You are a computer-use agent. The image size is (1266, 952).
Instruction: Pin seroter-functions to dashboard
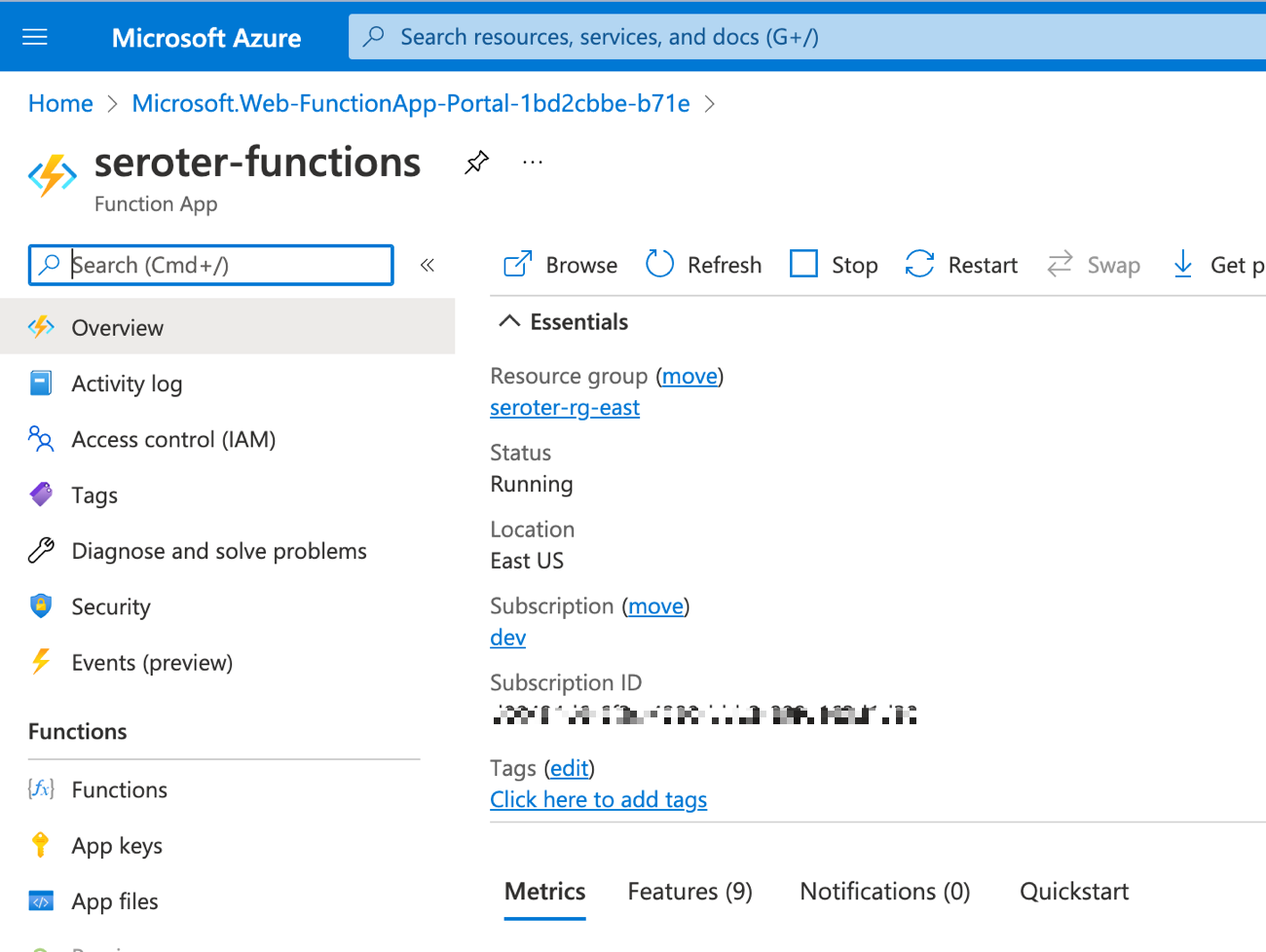pos(476,163)
